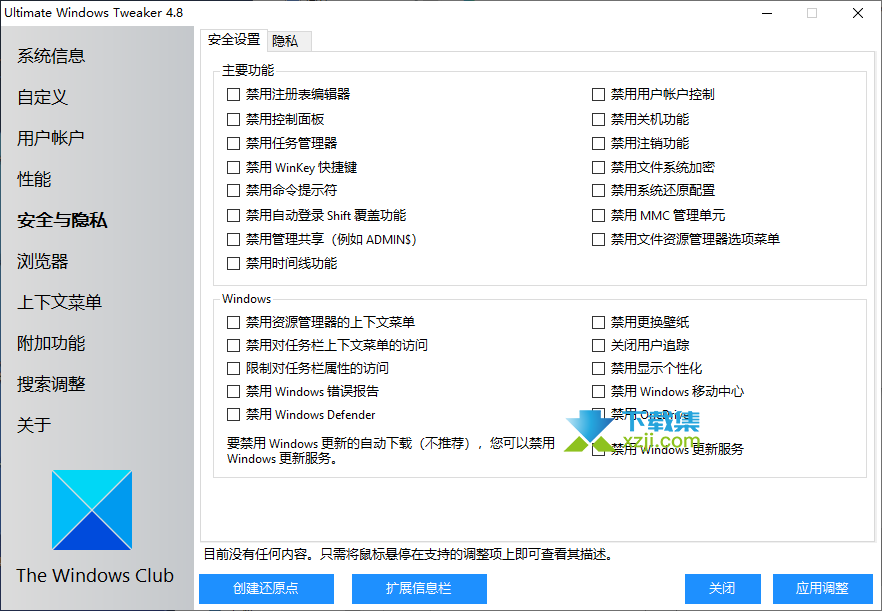882x611 pixels.
Task: Check 禁用系统还原配置 checkbox
Action: pyautogui.click(x=598, y=191)
